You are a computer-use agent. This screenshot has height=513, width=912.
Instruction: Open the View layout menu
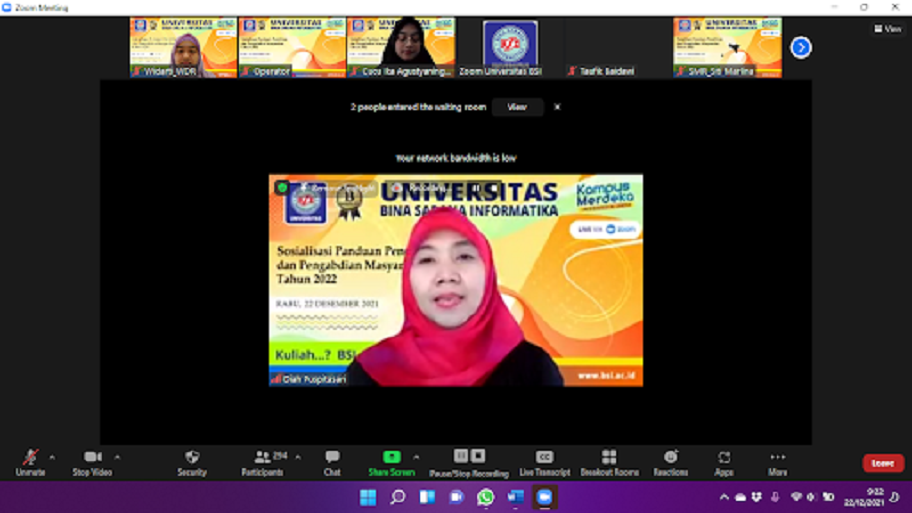(x=888, y=28)
